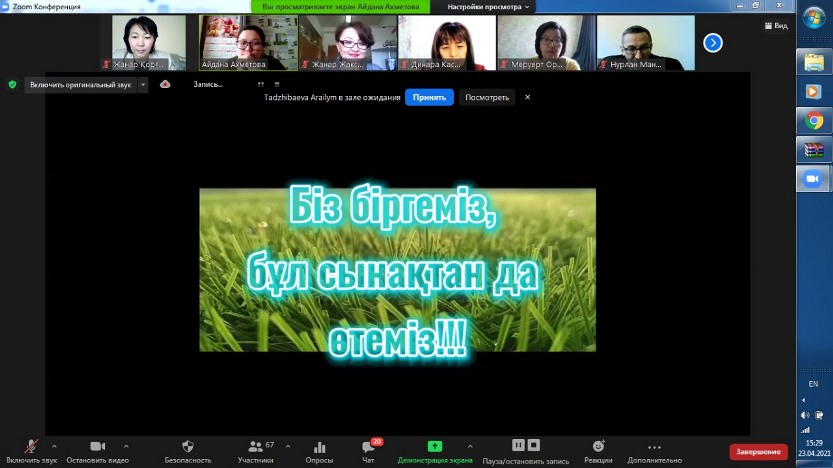The image size is (833, 468).
Task: Show hidden tray icons arrow
Action: pos(803,400)
